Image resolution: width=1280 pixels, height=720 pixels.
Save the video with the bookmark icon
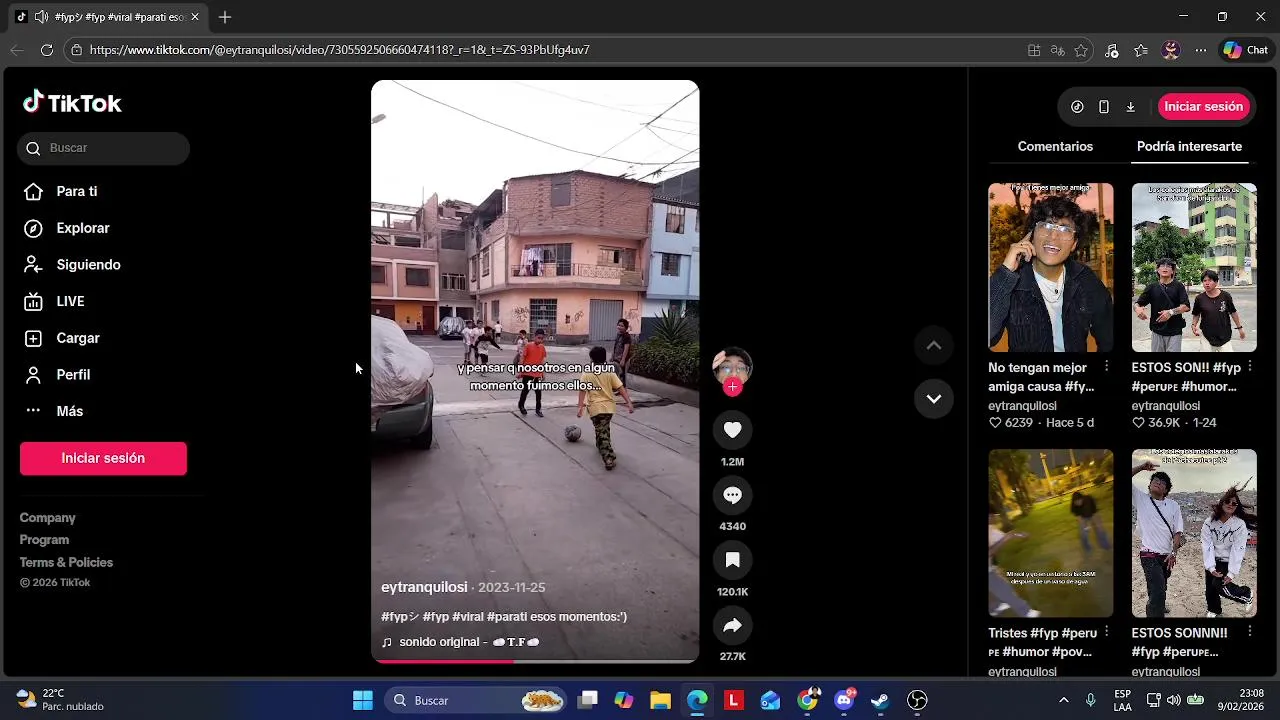(x=732, y=560)
